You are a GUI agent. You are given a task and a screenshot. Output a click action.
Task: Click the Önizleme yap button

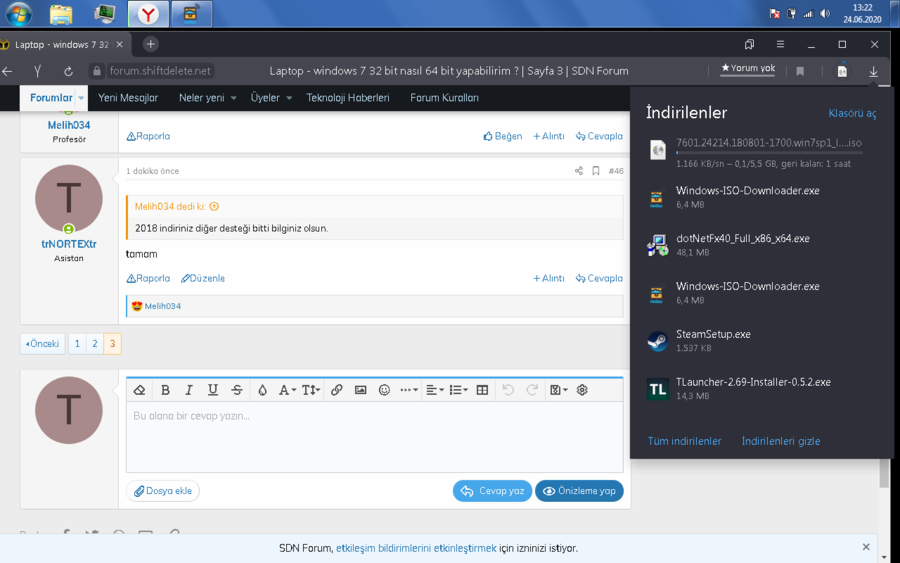click(x=579, y=491)
